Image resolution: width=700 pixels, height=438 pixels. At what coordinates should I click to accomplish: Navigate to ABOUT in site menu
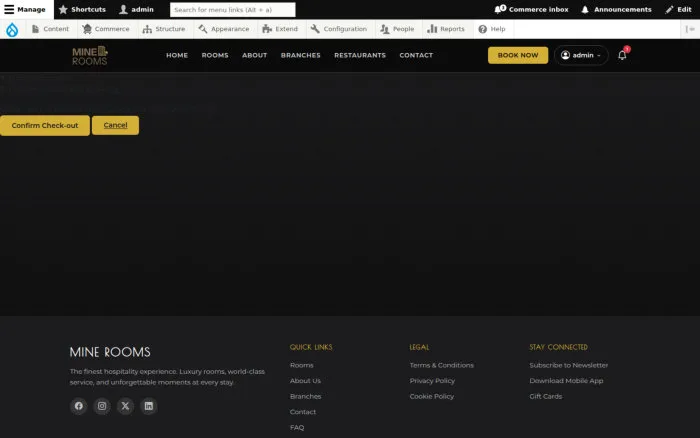[x=254, y=55]
